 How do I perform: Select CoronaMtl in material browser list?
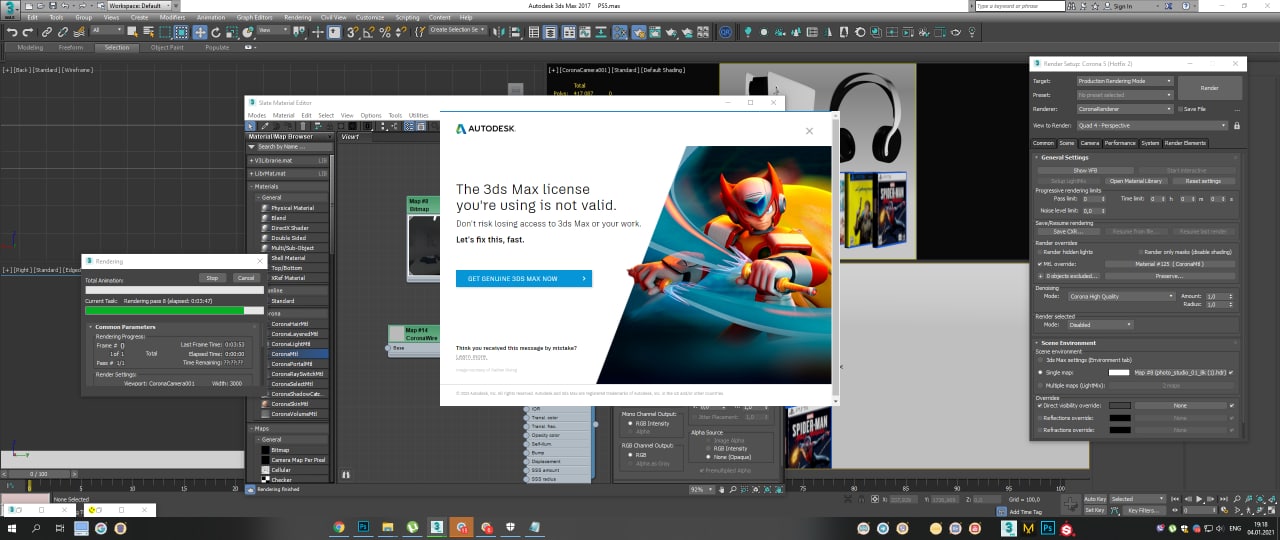coord(297,353)
